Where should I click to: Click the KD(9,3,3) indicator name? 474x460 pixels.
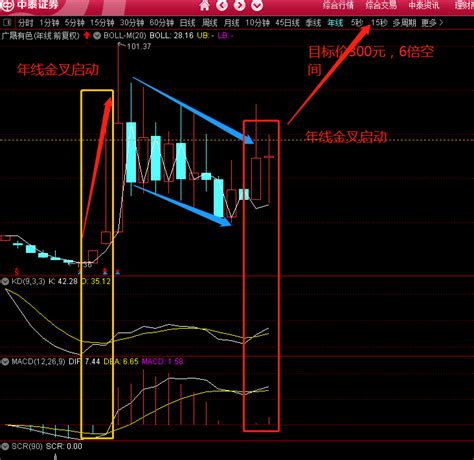pyautogui.click(x=28, y=282)
